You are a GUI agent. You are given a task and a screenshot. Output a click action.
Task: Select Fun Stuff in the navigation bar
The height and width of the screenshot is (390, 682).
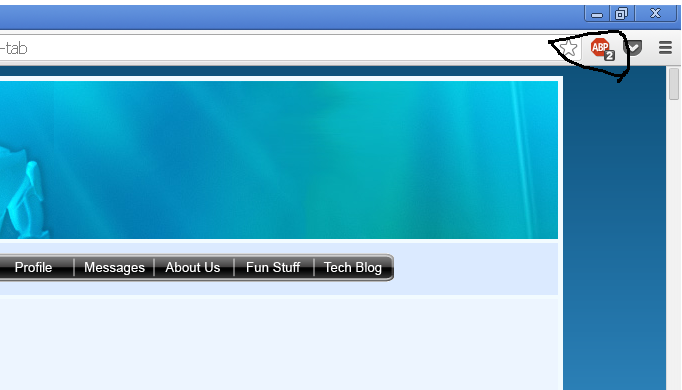tap(273, 267)
